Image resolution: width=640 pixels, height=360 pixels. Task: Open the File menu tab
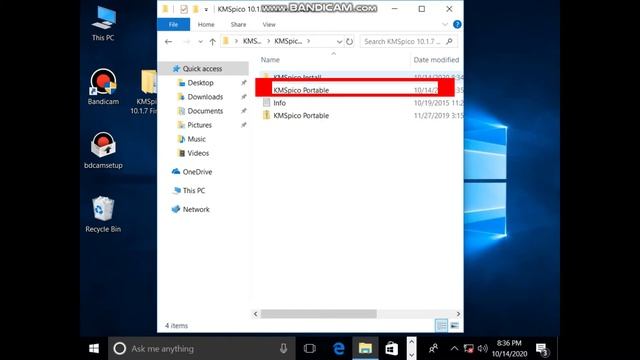(173, 24)
